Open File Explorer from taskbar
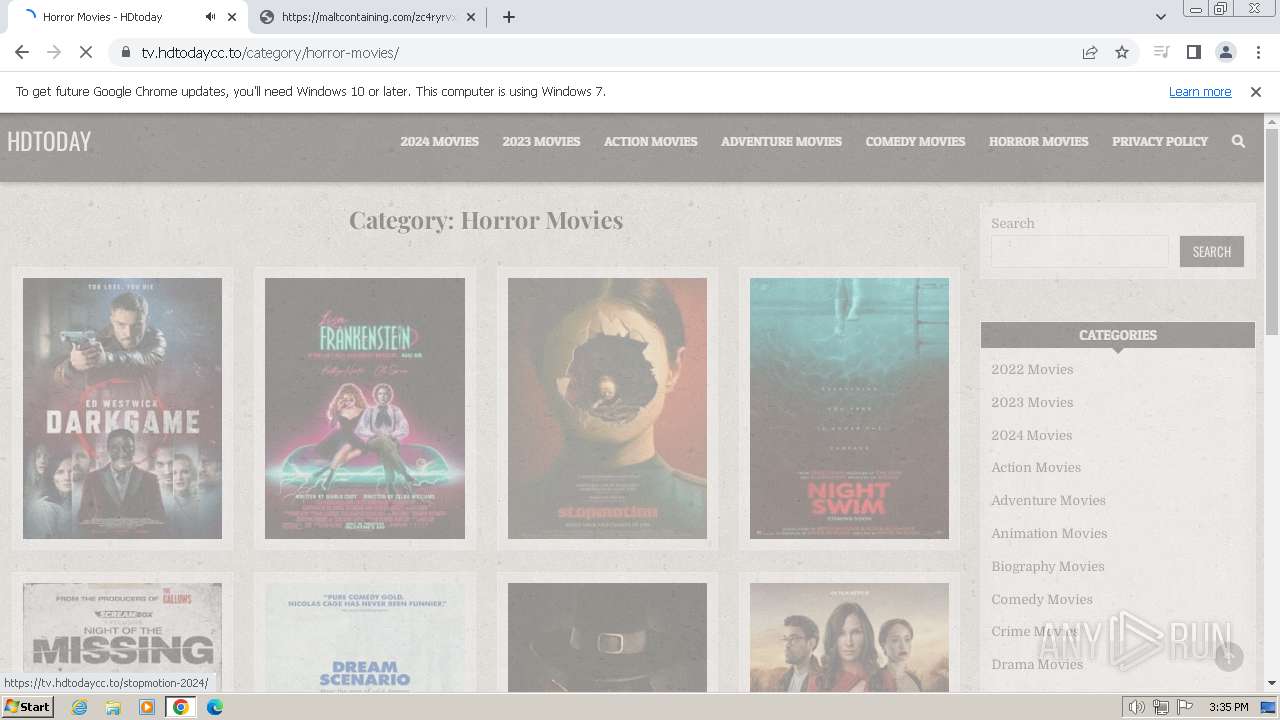This screenshot has width=1280, height=720. (113, 707)
